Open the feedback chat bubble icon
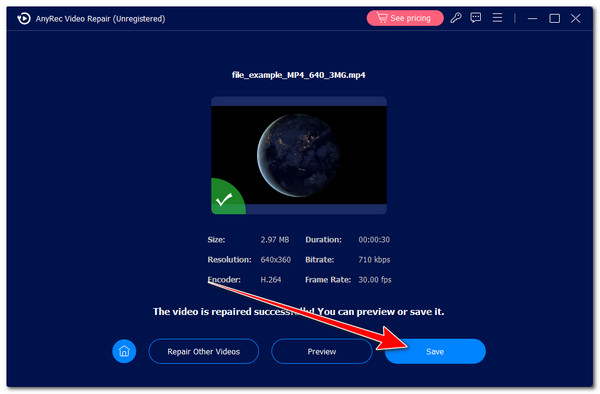This screenshot has height=394, width=600. (476, 18)
